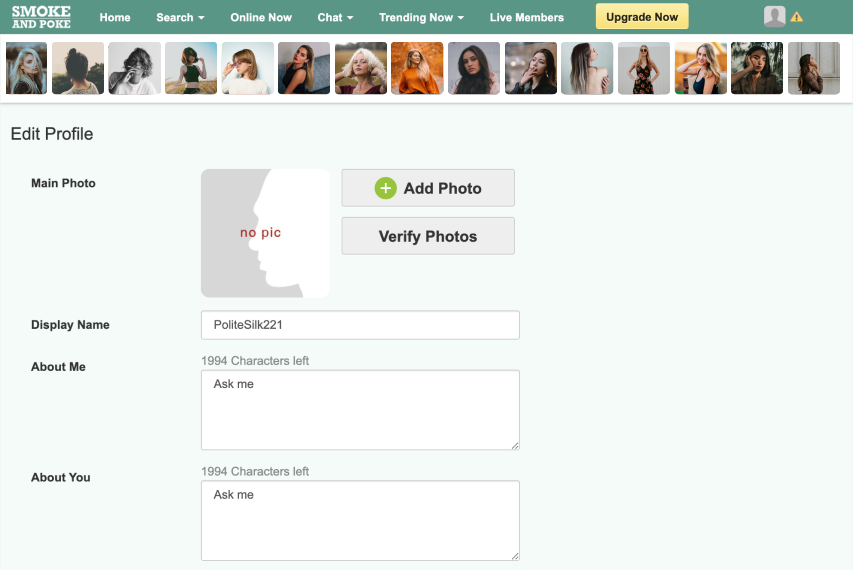The image size is (853, 570).
Task: Click into the About You text area
Action: coord(360,521)
